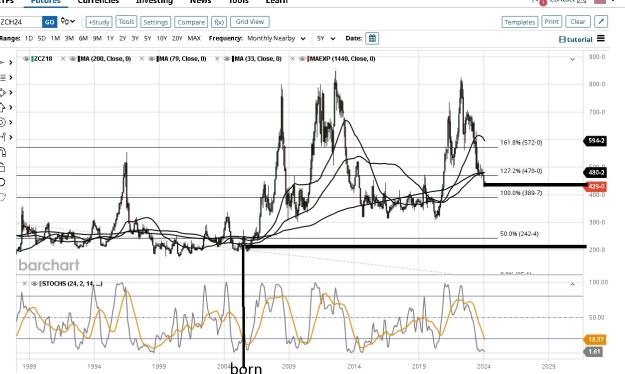Screen dimensions: 625x374
Task: Toggle visibility of MAEXP (1440, Close, 0)
Action: tap(303, 59)
